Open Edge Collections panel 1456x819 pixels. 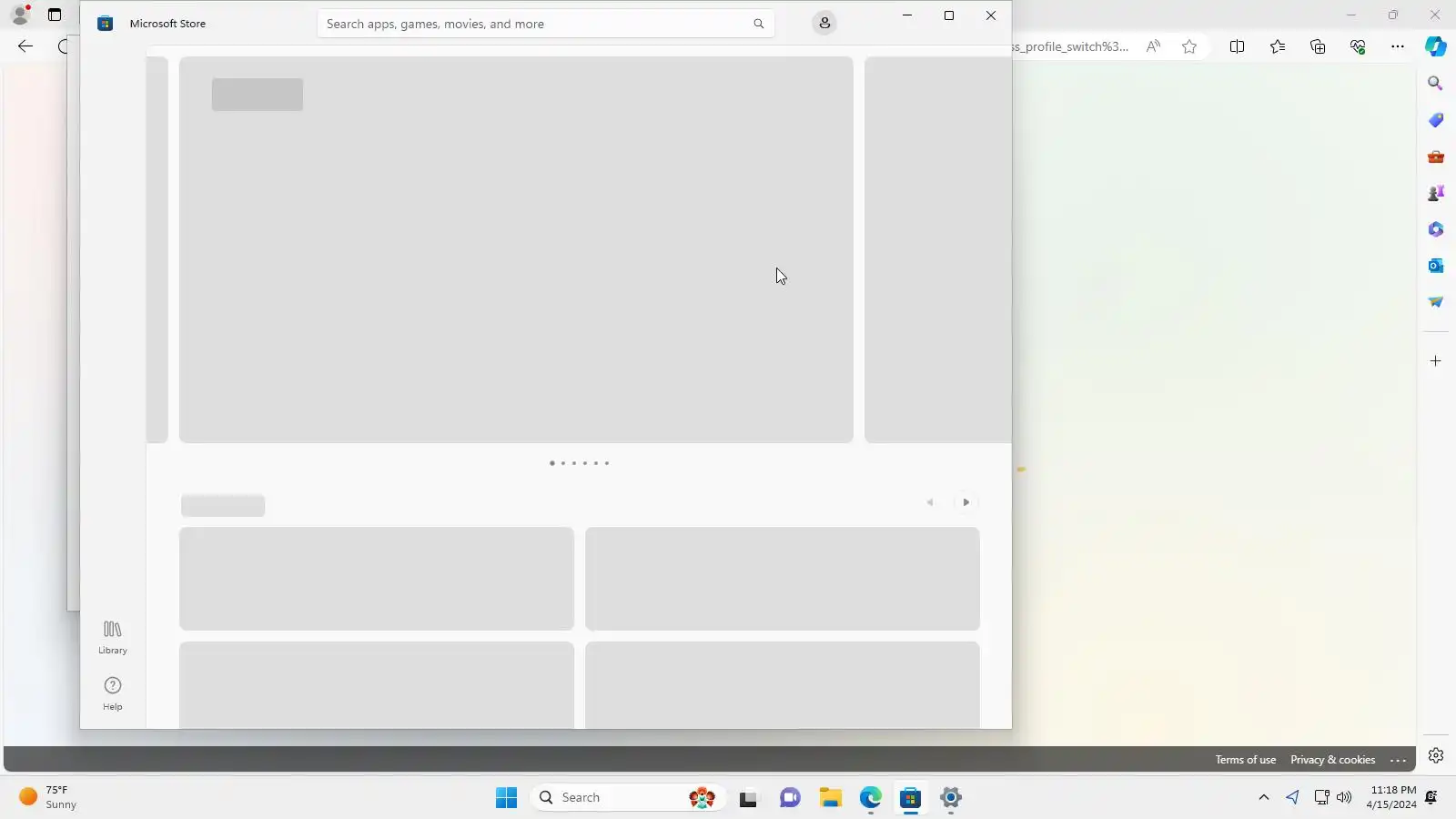tap(1318, 46)
